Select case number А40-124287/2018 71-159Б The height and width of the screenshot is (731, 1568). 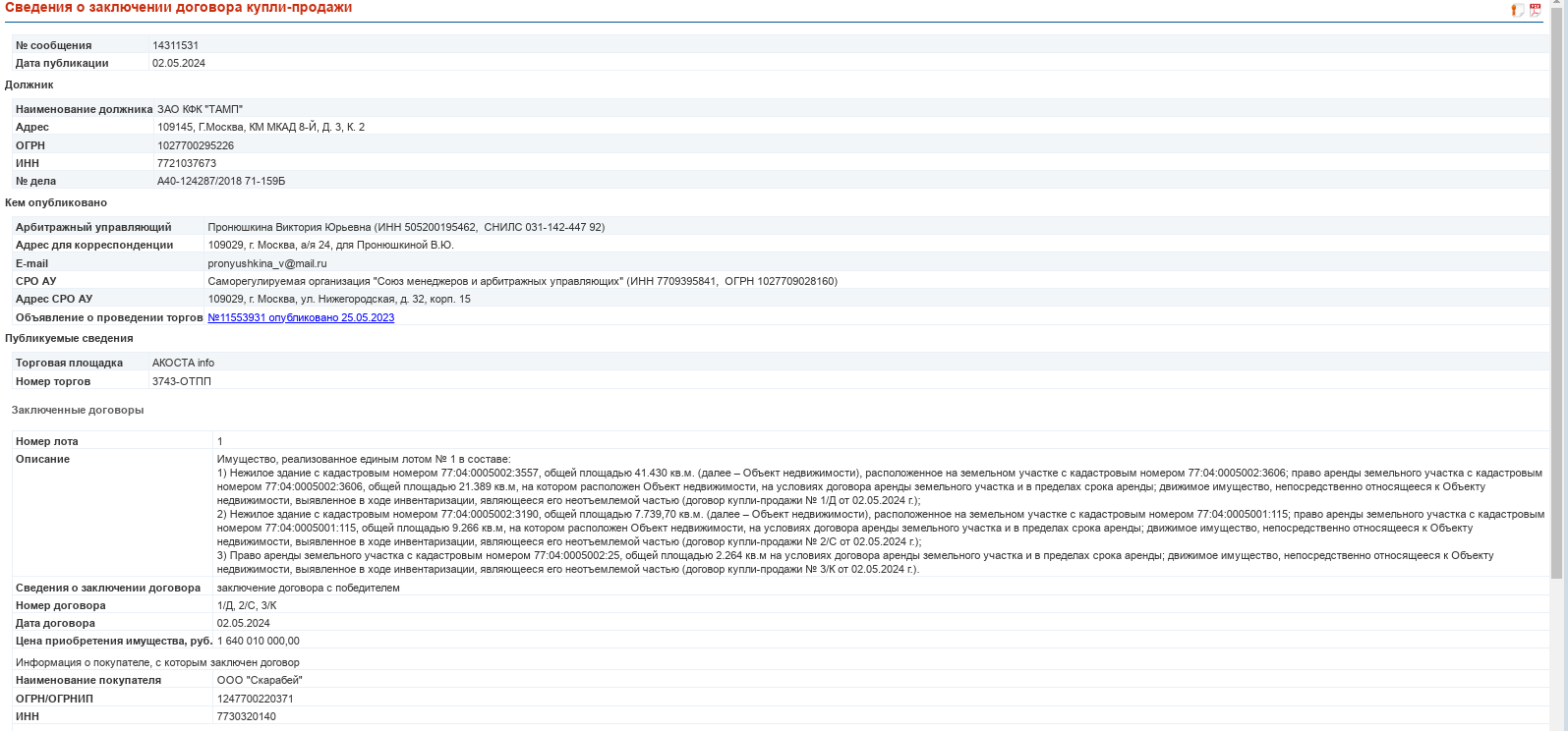tap(221, 181)
